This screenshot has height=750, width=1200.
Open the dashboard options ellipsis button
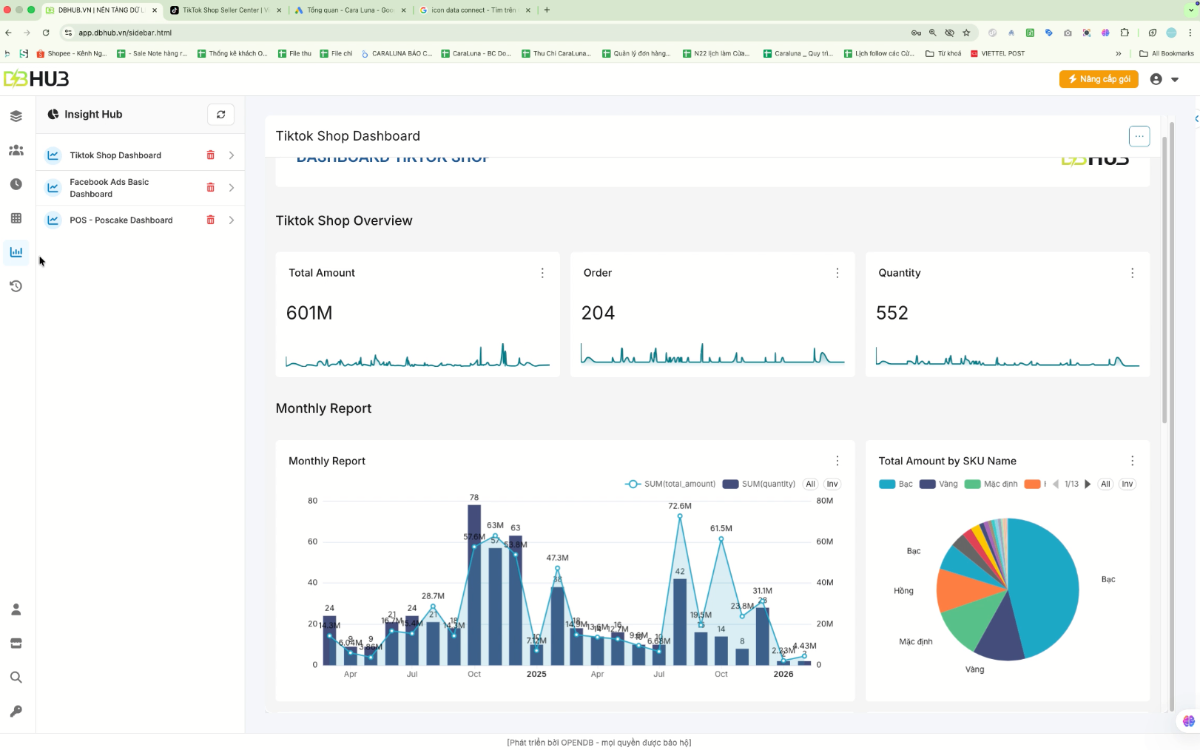click(x=1139, y=136)
